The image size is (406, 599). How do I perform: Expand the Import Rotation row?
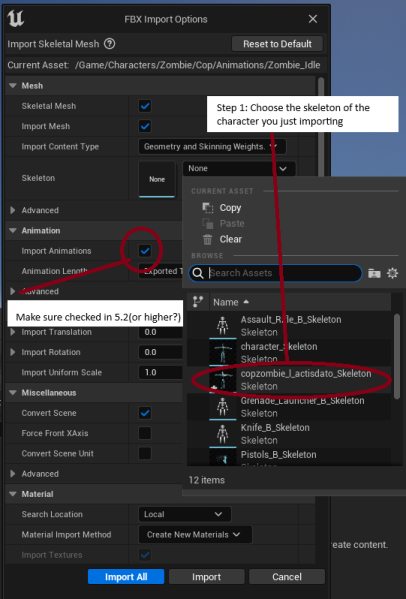pyautogui.click(x=13, y=352)
